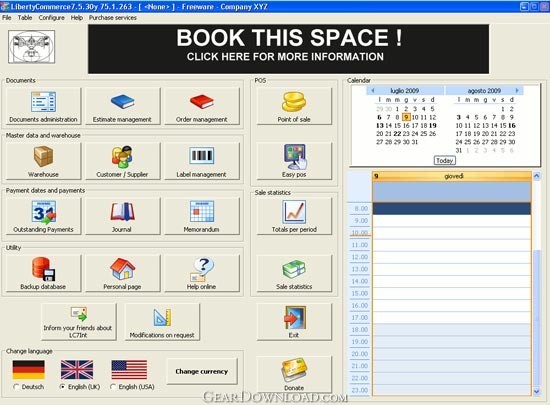Select the English (UK) radio button
The height and width of the screenshot is (405, 550).
pos(63,387)
